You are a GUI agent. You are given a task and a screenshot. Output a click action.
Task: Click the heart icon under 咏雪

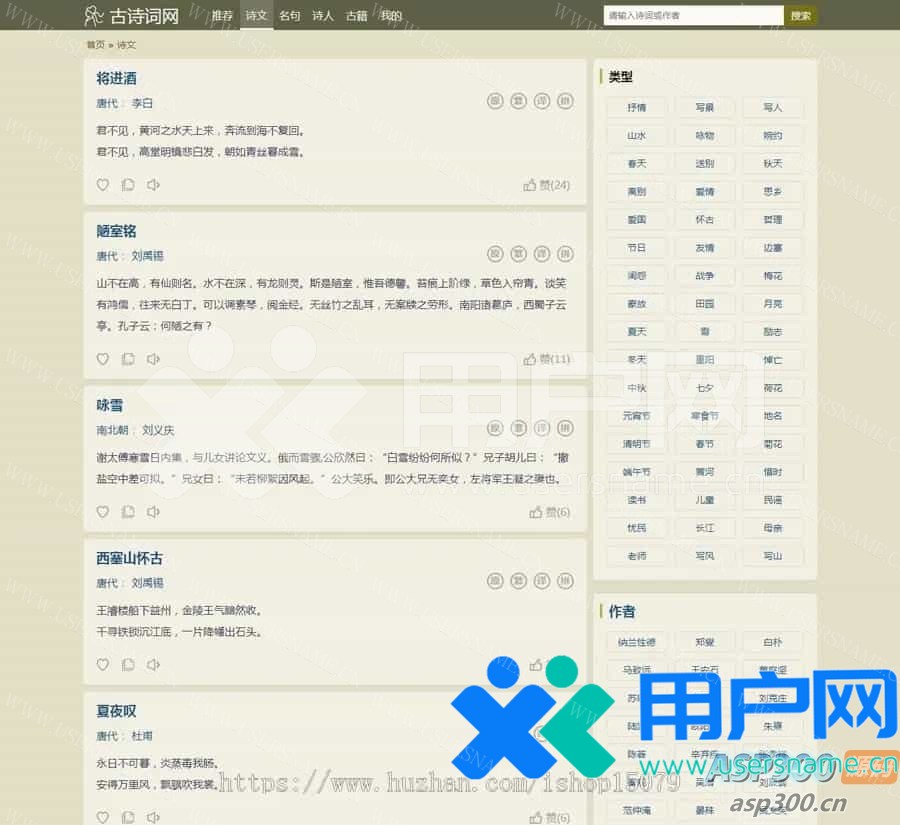click(102, 512)
